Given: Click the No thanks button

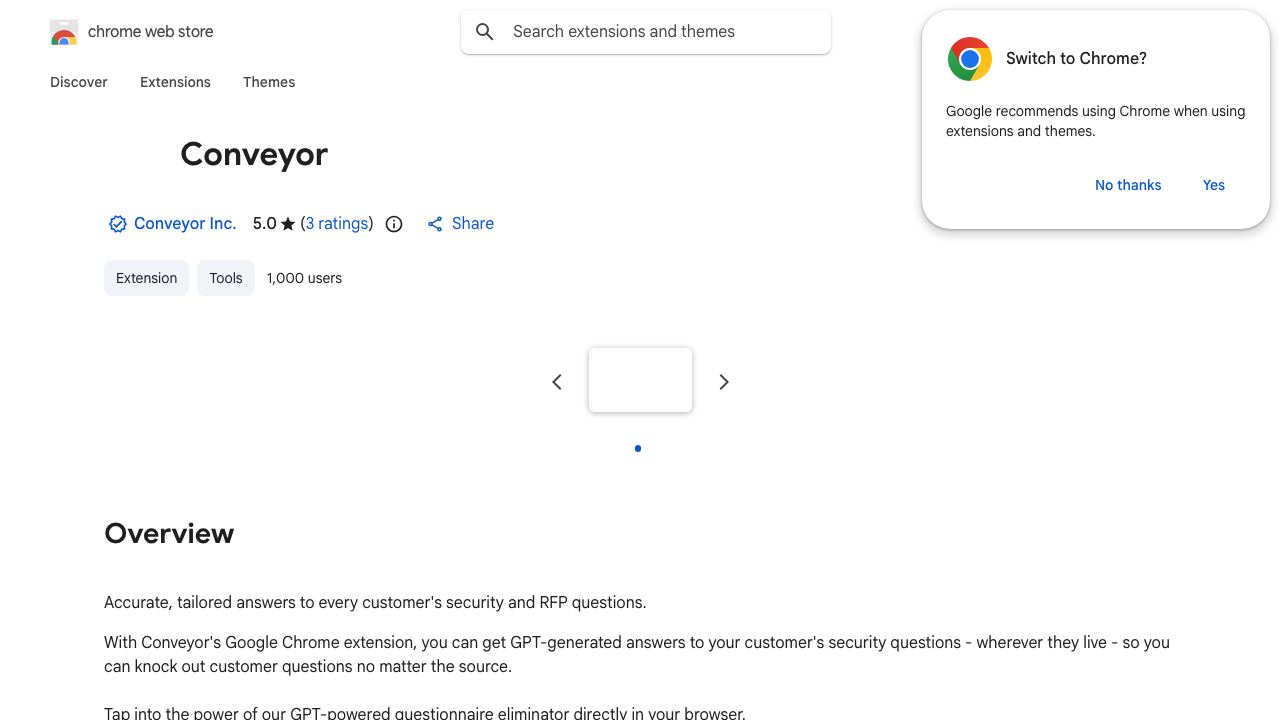Looking at the screenshot, I should tap(1128, 185).
